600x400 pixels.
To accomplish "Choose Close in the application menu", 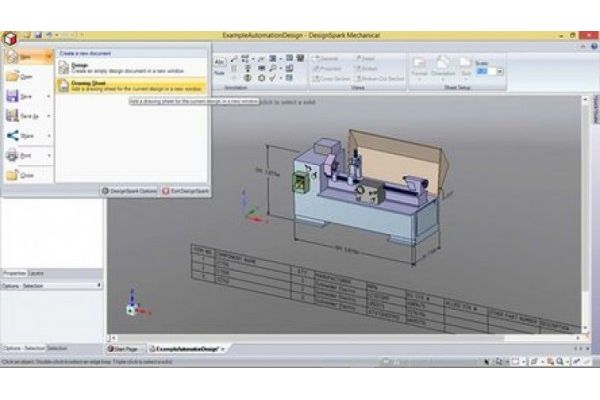I will click(x=28, y=175).
